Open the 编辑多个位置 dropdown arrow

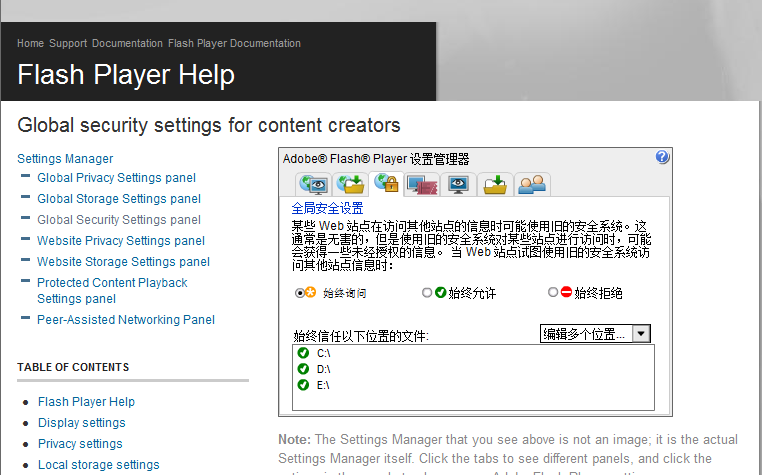(641, 334)
